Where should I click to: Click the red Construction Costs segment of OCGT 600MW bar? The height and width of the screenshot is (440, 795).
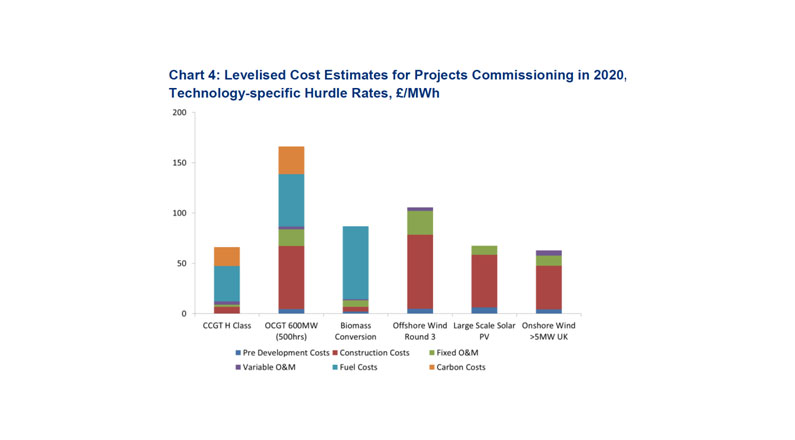tap(292, 278)
